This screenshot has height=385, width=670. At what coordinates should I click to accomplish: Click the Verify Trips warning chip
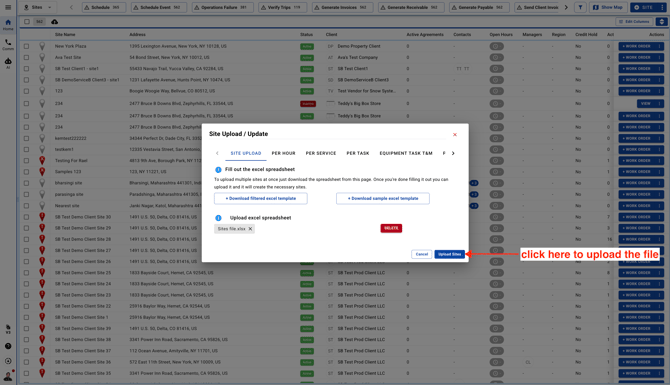pyautogui.click(x=283, y=7)
